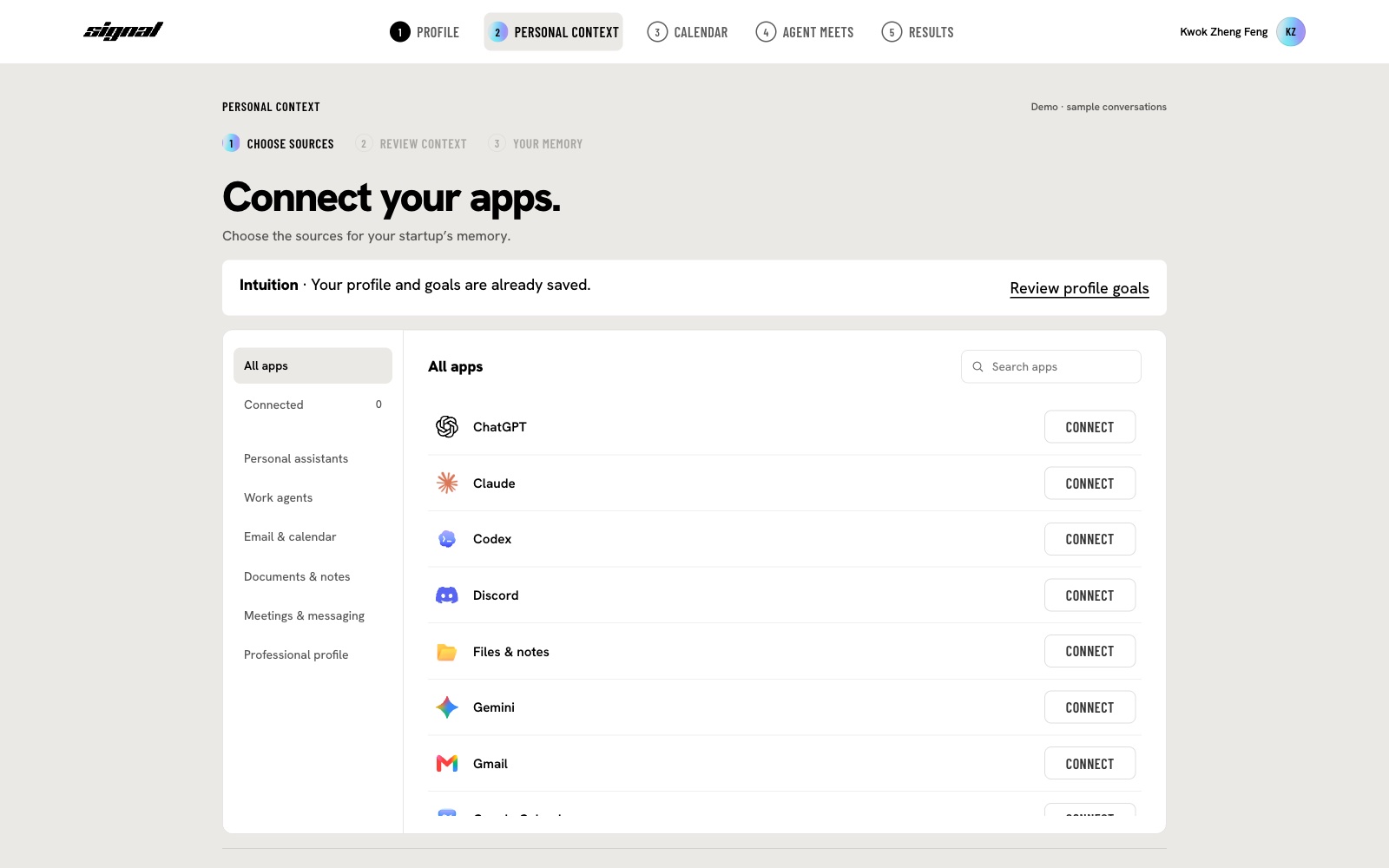The width and height of the screenshot is (1389, 868).
Task: Filter by Documents & notes
Action: 313,576
